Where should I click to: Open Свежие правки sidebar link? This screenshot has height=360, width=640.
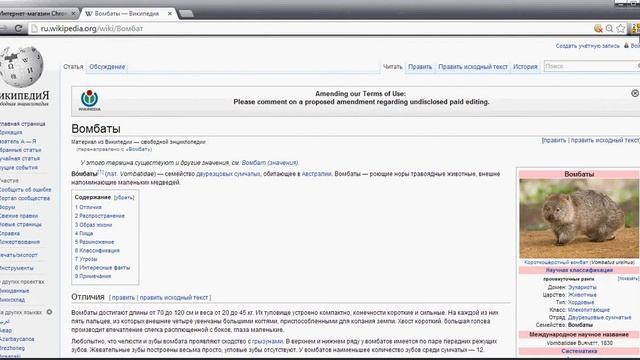19,216
